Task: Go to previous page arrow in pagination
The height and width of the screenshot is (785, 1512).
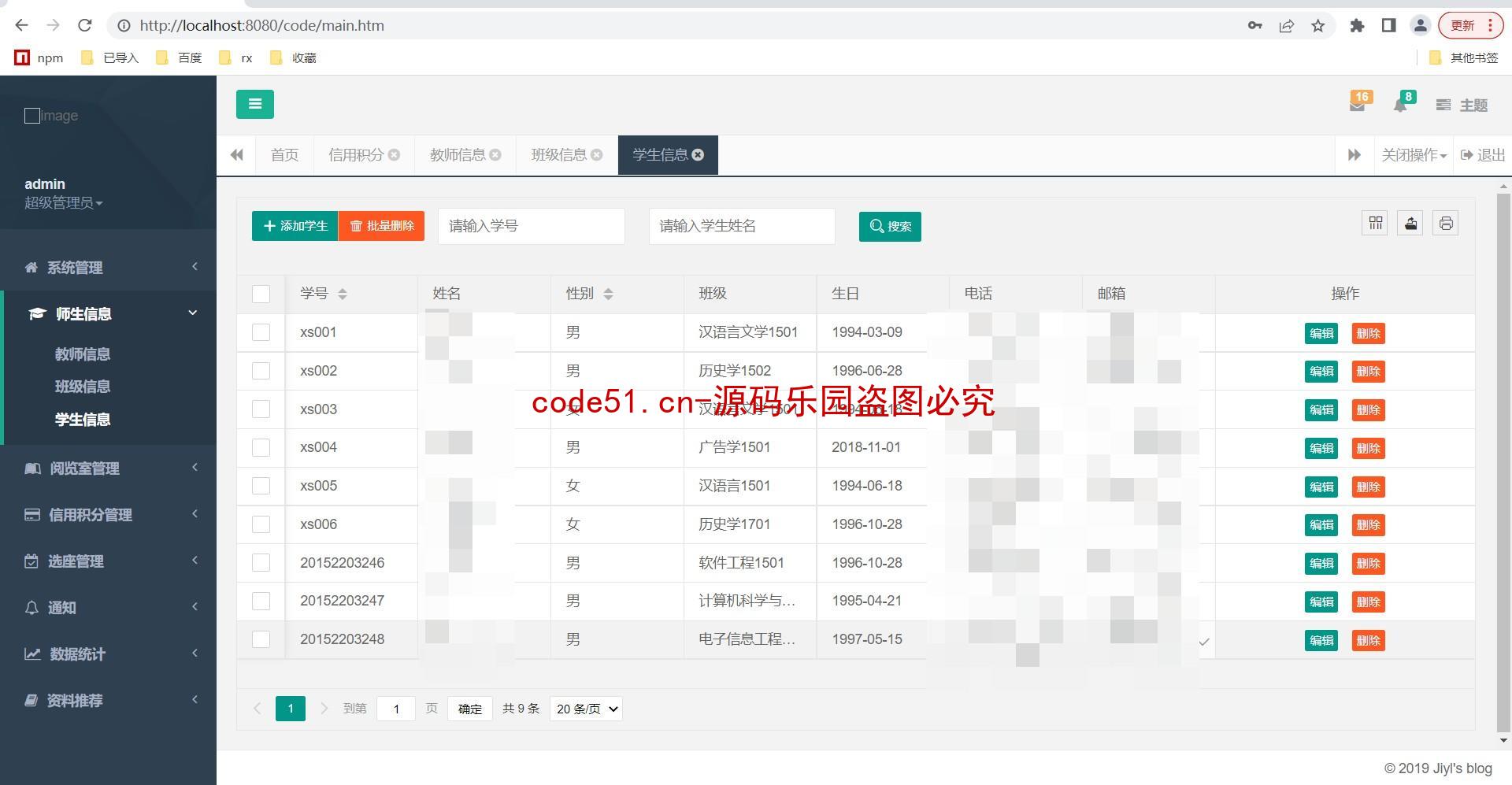Action: pyautogui.click(x=257, y=709)
